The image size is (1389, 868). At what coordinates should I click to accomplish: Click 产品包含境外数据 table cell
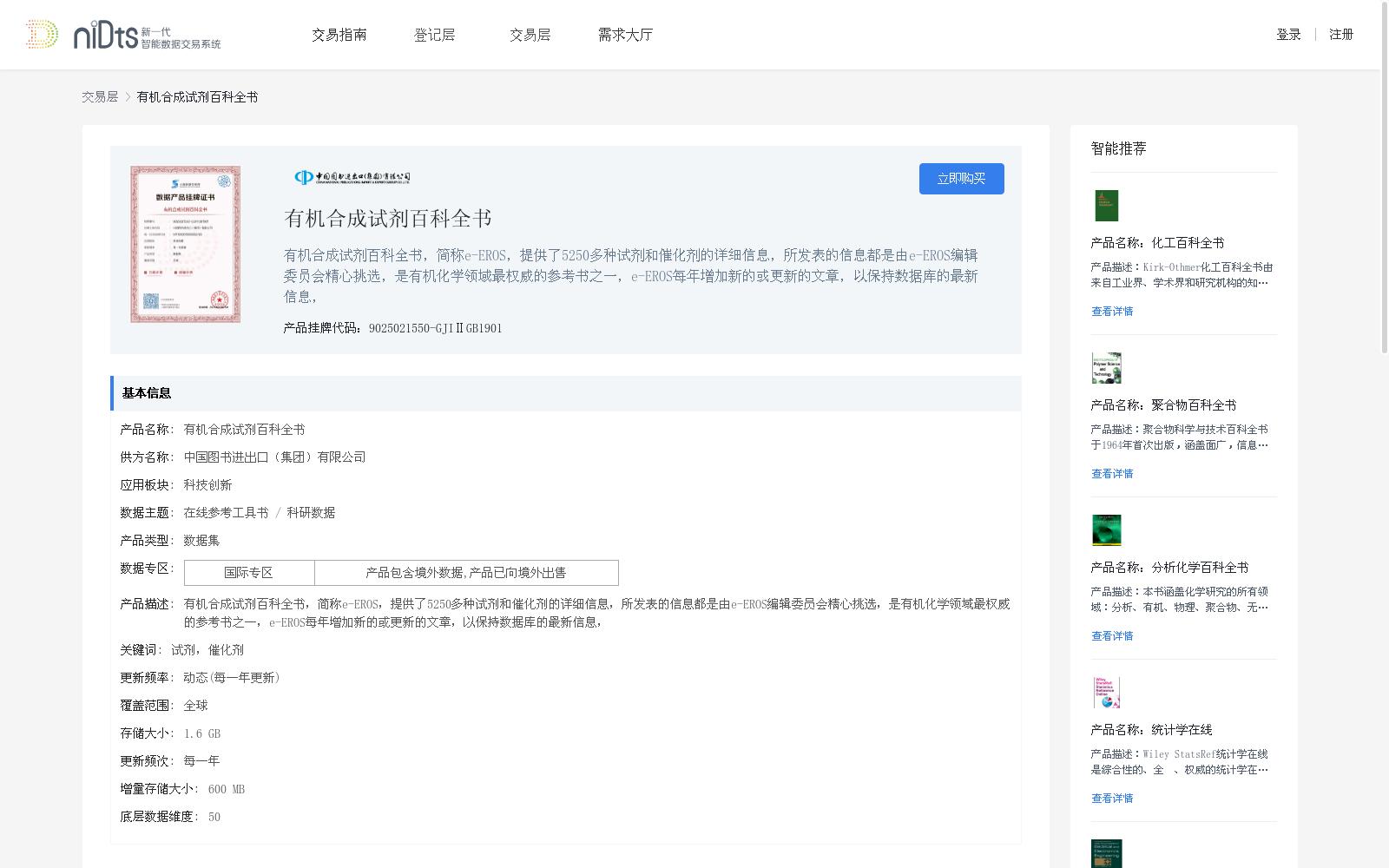tap(466, 573)
